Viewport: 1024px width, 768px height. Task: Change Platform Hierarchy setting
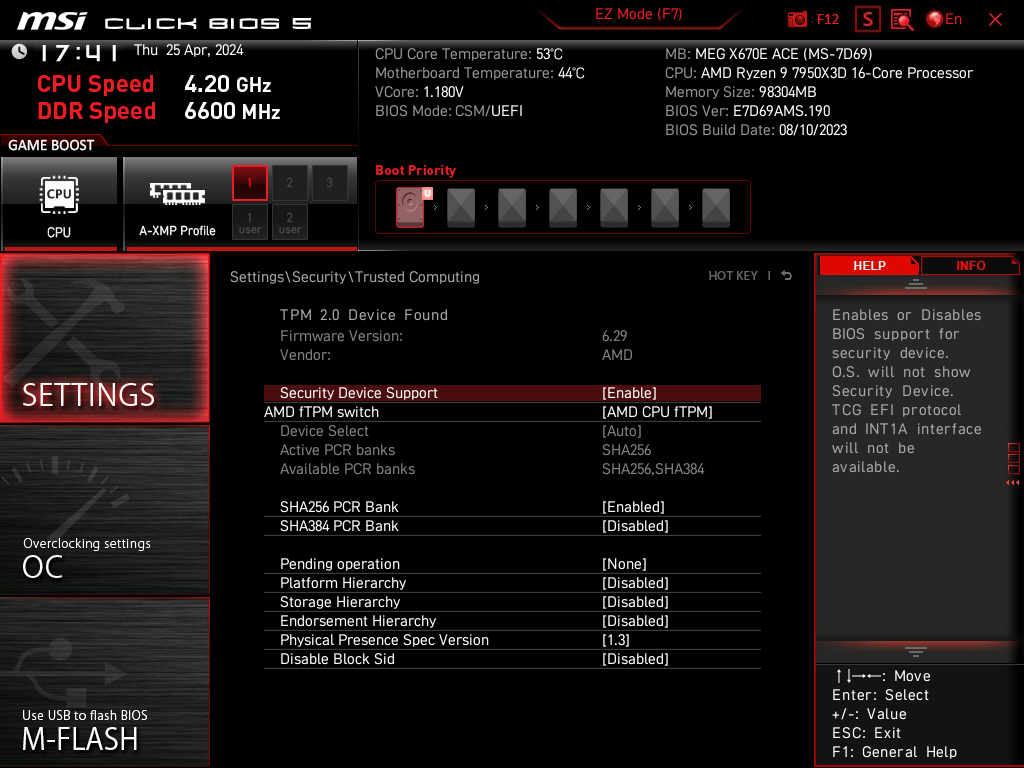click(512, 583)
